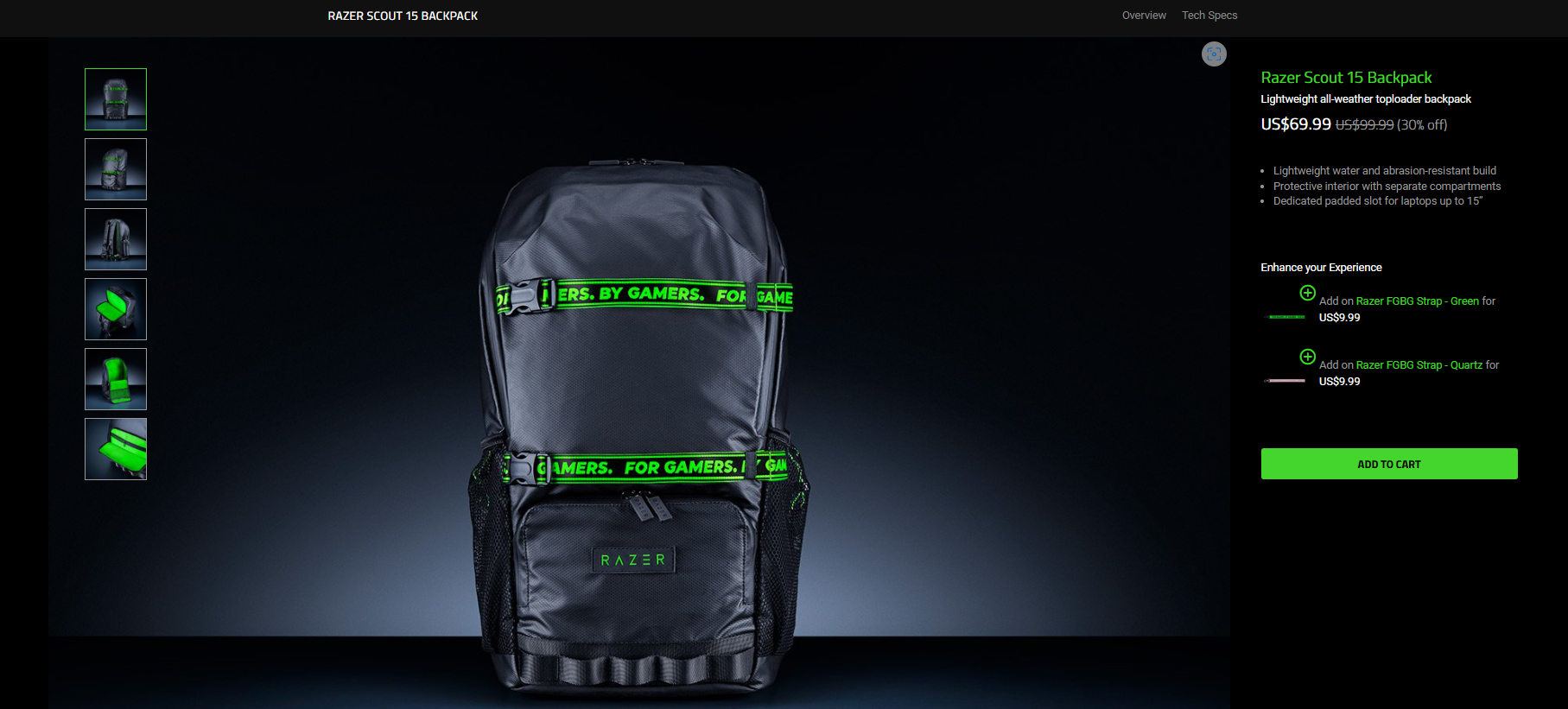The width and height of the screenshot is (1568, 709).
Task: Click the ADD TO CART button
Action: click(x=1389, y=464)
